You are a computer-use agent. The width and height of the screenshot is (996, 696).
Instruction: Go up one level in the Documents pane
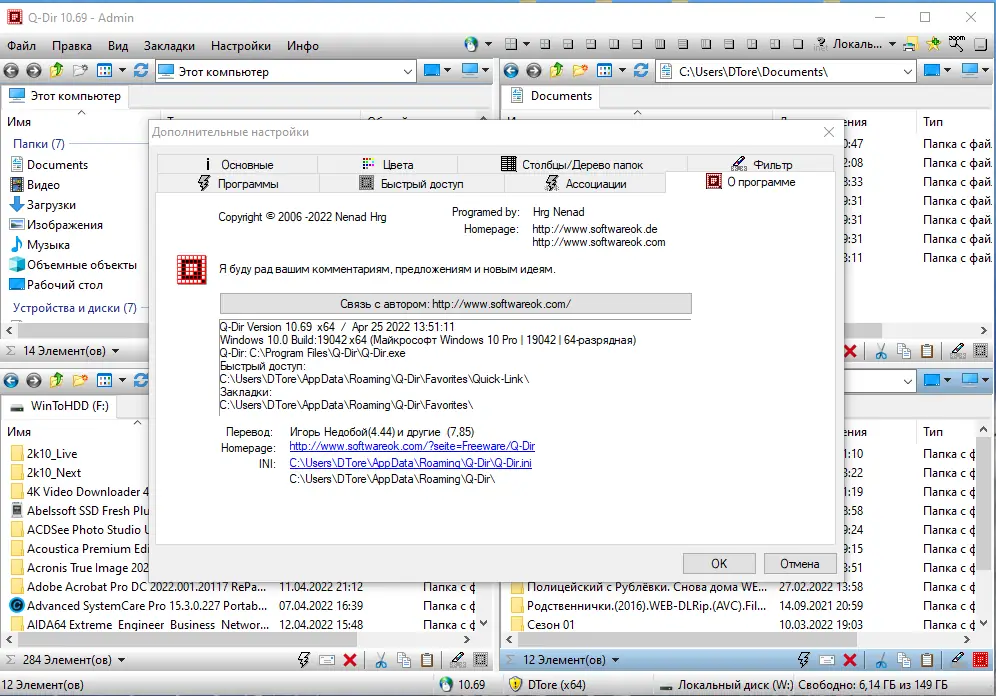click(x=556, y=70)
